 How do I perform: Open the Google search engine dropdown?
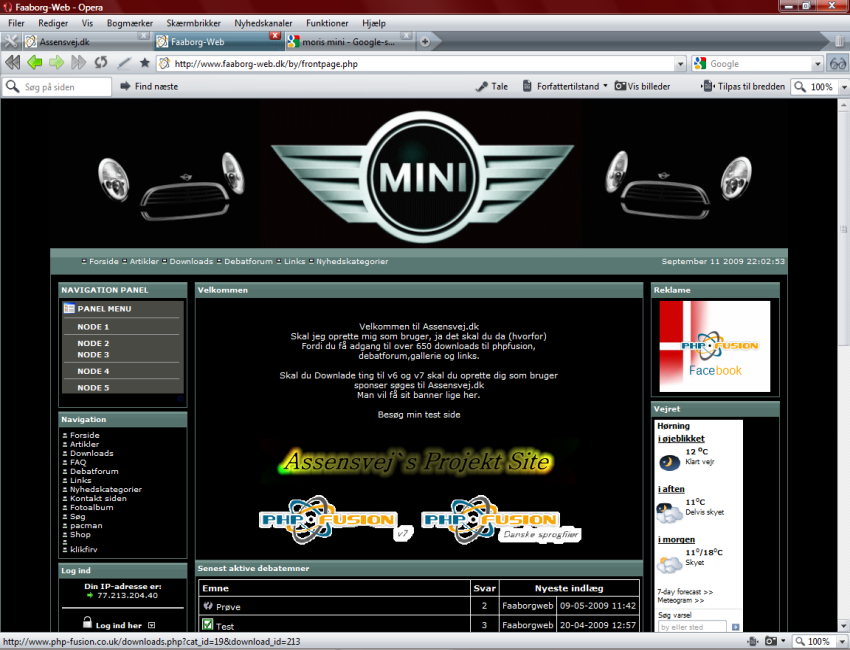pos(817,64)
